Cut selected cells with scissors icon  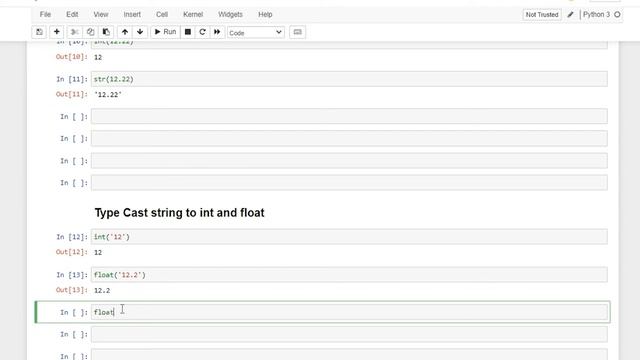[x=74, y=32]
